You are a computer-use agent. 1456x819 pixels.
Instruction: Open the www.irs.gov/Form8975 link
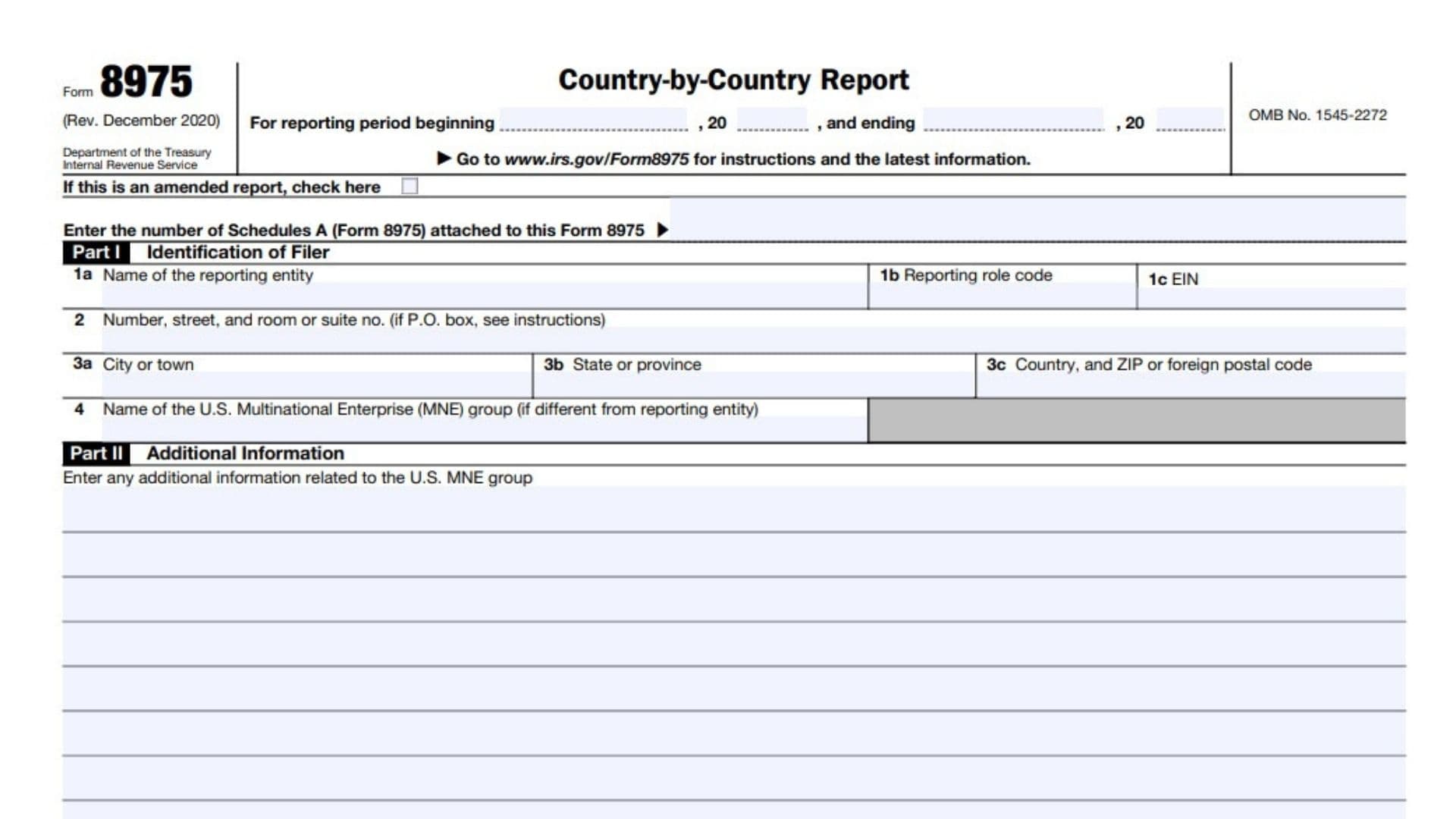coord(597,159)
